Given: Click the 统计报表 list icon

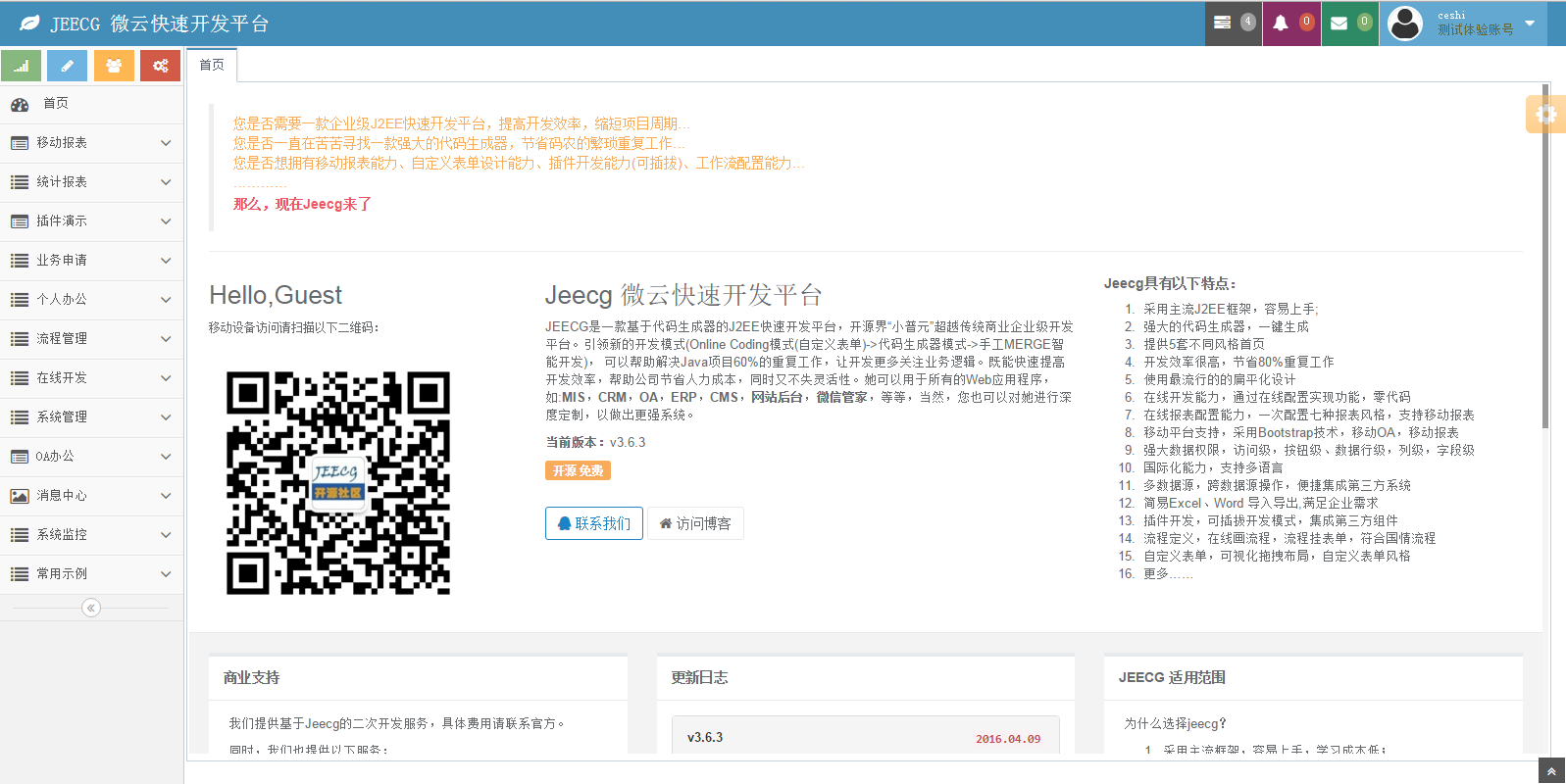Looking at the screenshot, I should pyautogui.click(x=20, y=182).
